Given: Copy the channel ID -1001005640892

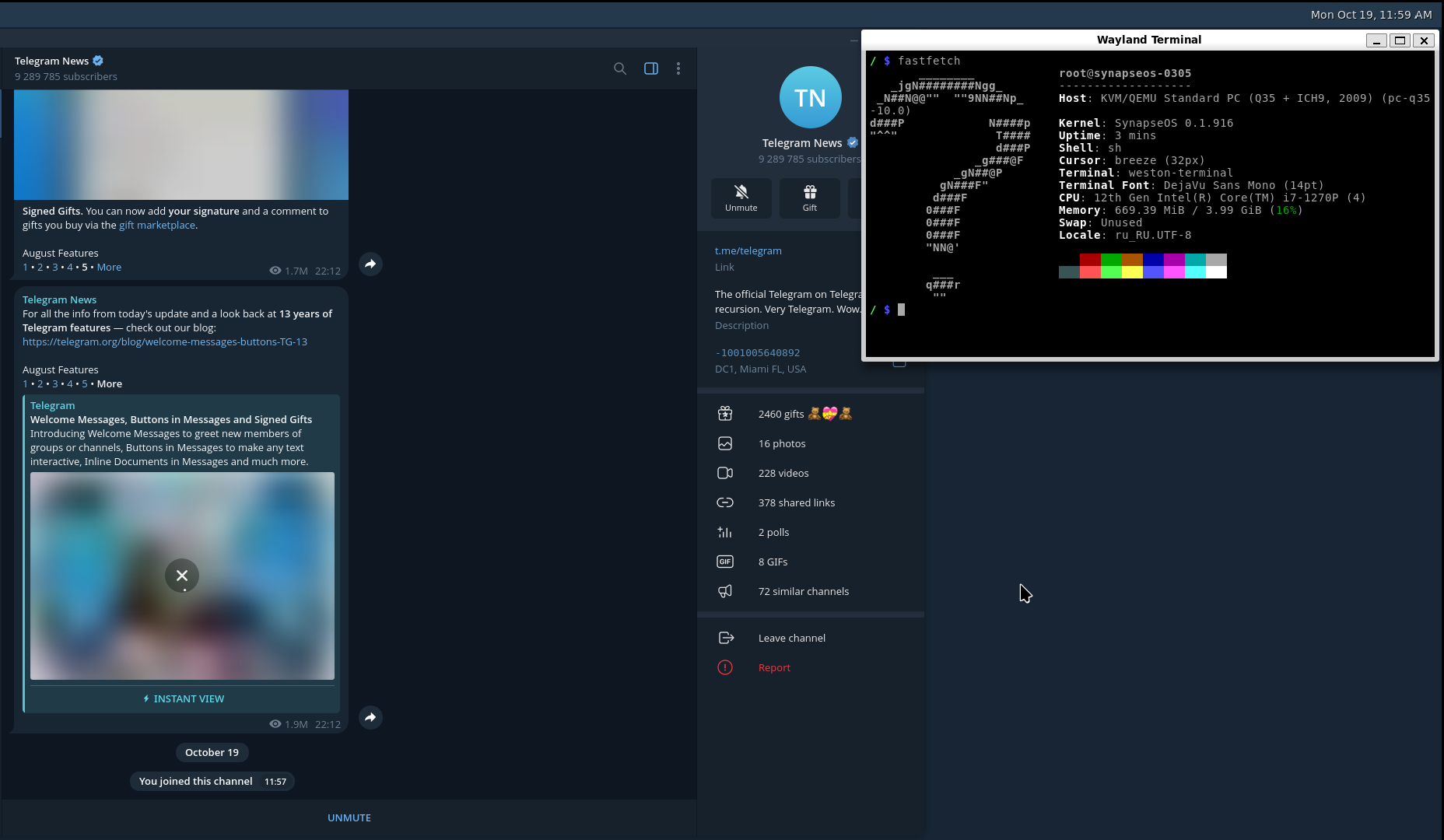Looking at the screenshot, I should (x=757, y=352).
